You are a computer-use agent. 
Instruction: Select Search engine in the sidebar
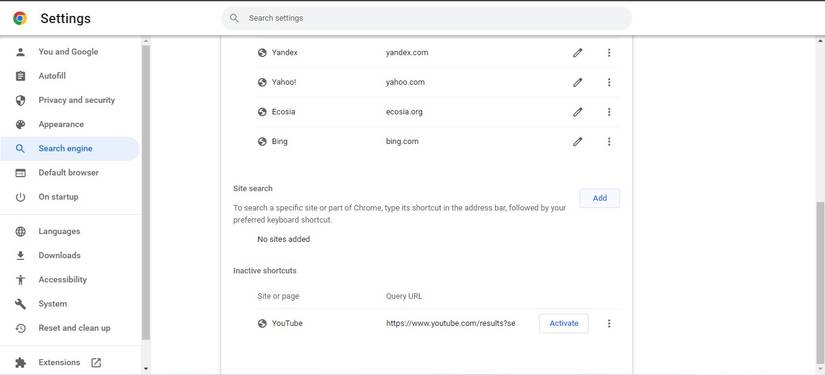(x=70, y=148)
